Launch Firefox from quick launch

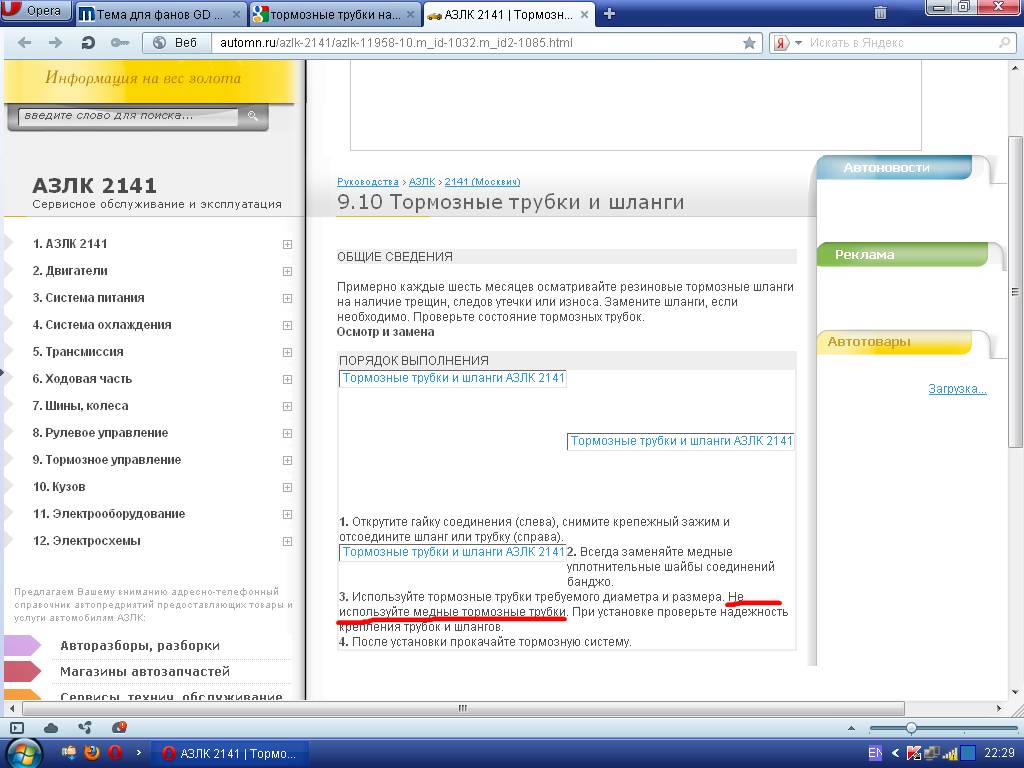pos(92,753)
